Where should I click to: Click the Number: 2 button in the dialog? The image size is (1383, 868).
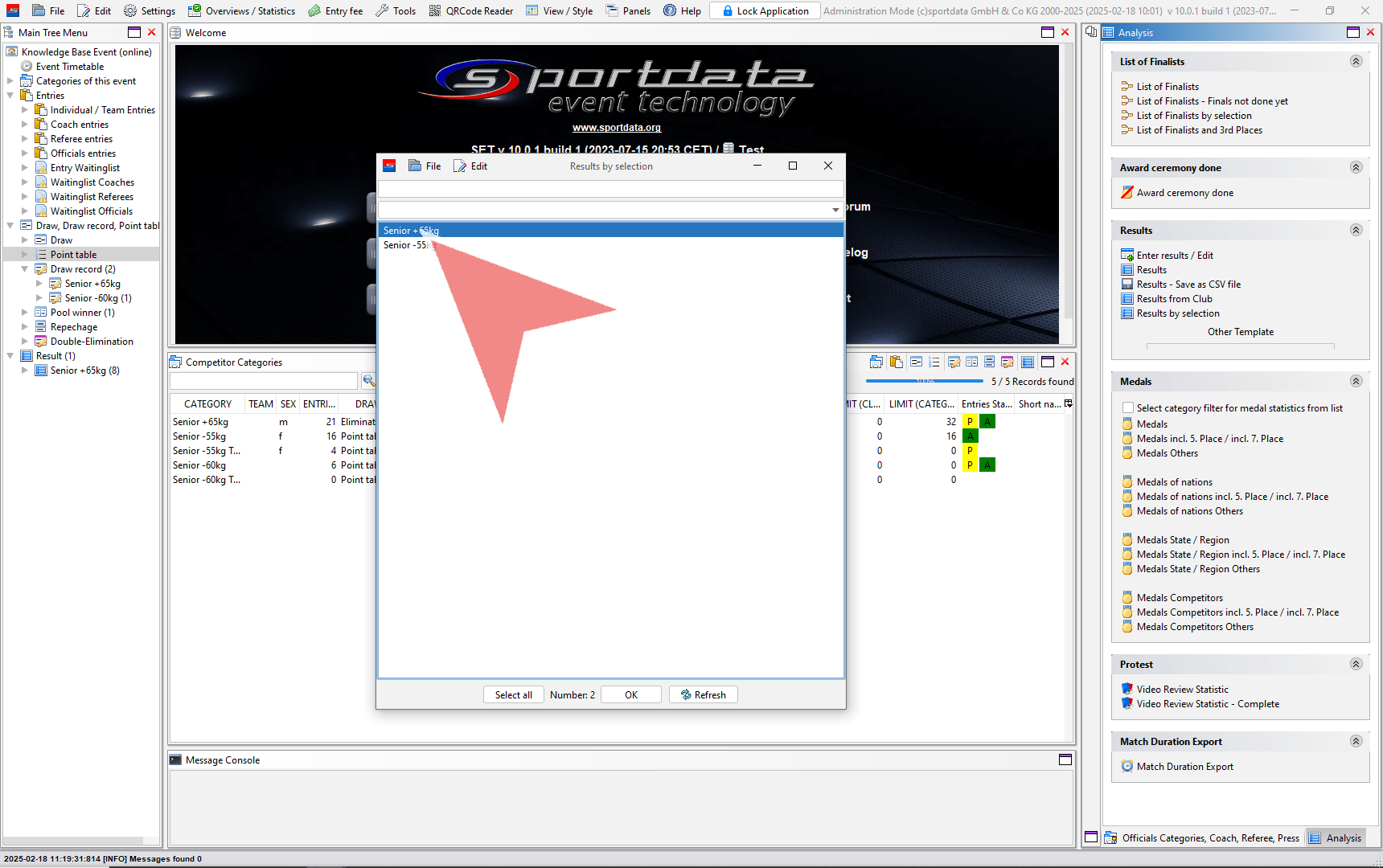[x=572, y=695]
